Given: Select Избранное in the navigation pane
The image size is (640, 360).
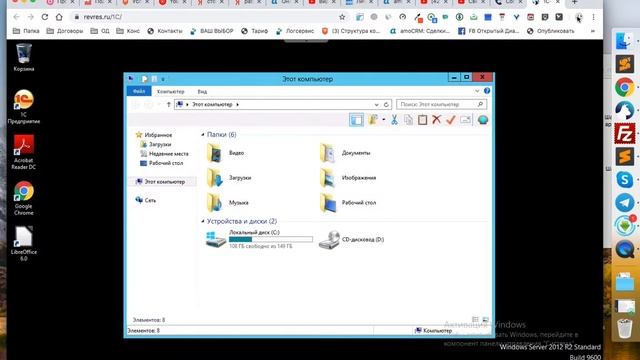Looking at the screenshot, I should coord(153,135).
